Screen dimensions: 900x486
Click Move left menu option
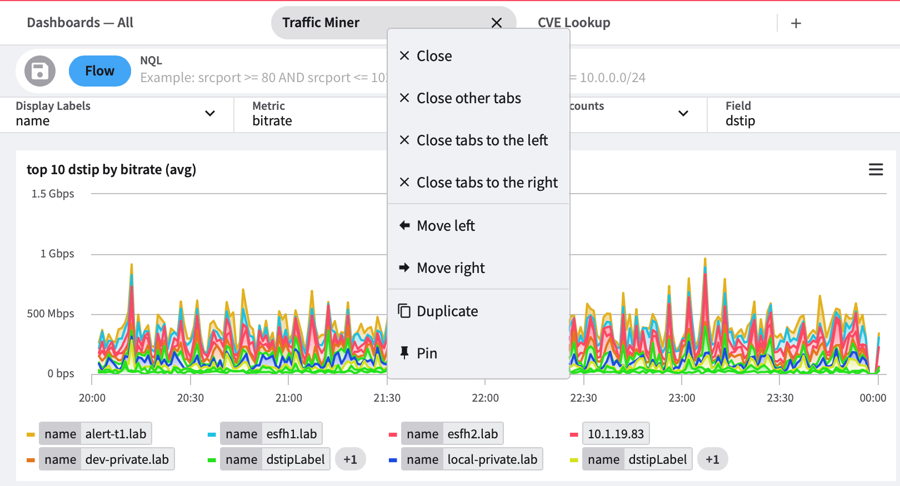pos(445,226)
